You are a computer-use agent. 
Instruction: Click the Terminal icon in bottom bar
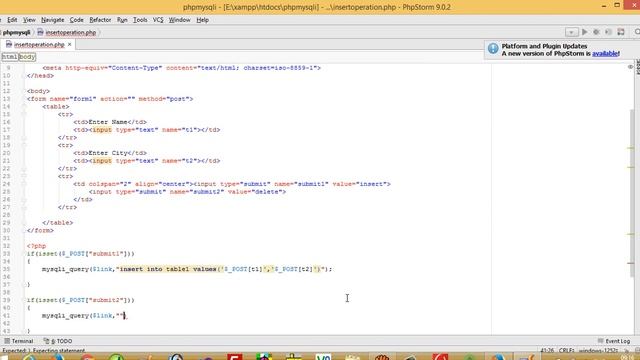coord(7,341)
